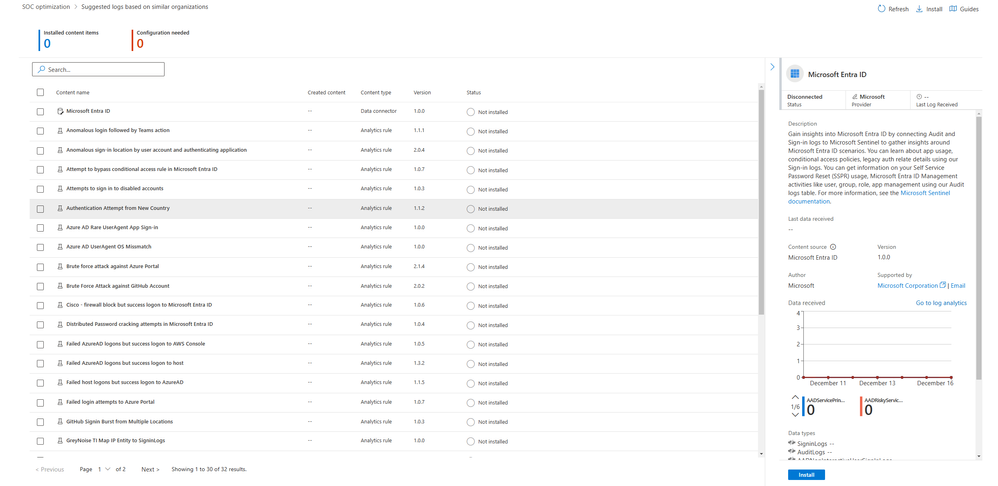Check the Anomalous sign-in location by user account checkbox
Viewport: 998px width, 486px height.
[x=41, y=151]
